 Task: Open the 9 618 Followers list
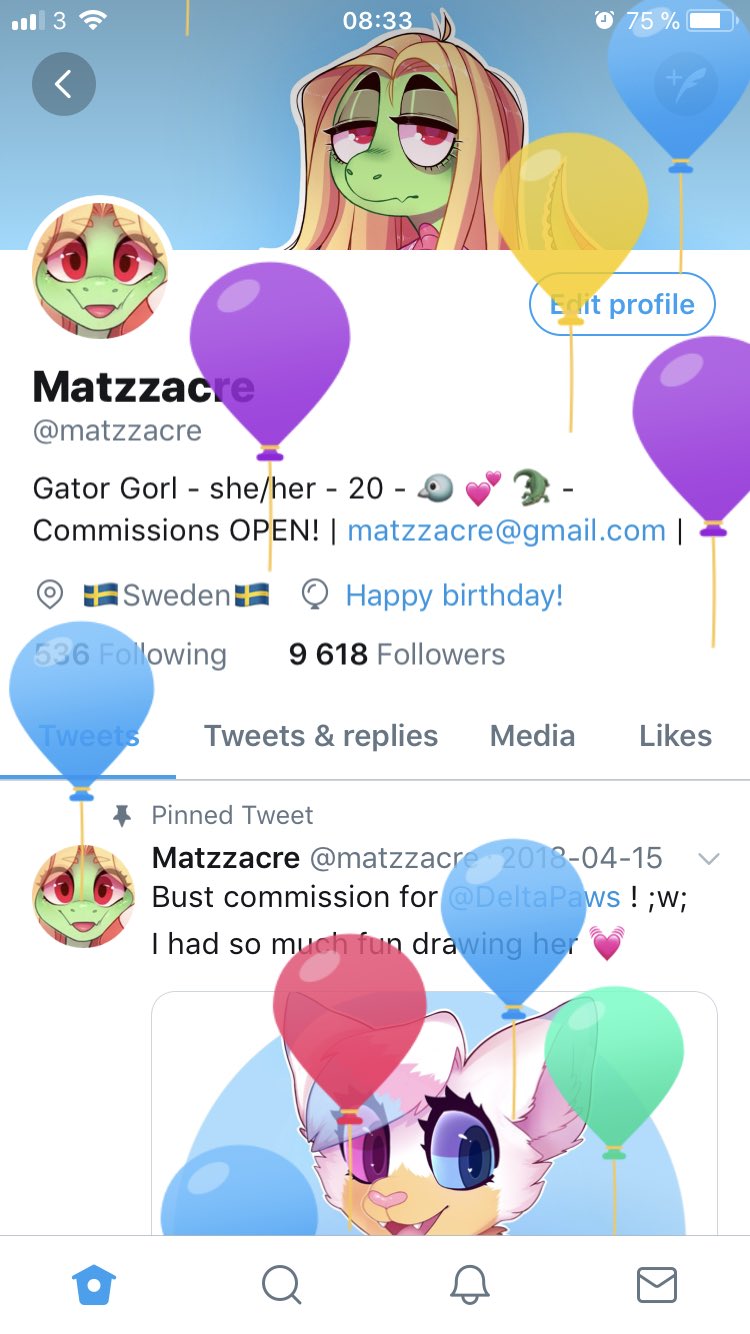pyautogui.click(x=397, y=654)
